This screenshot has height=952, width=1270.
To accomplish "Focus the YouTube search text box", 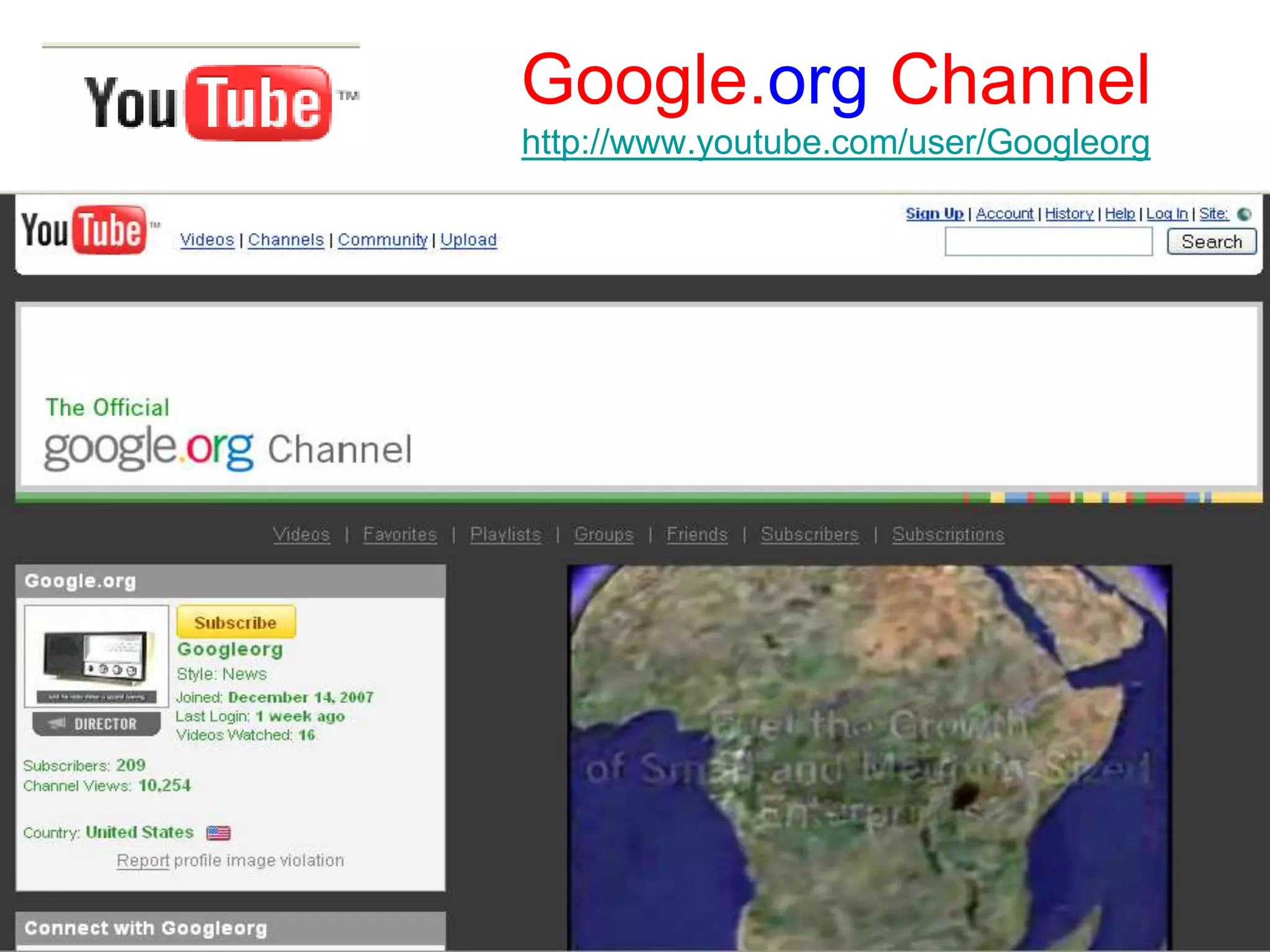I will (x=1048, y=242).
